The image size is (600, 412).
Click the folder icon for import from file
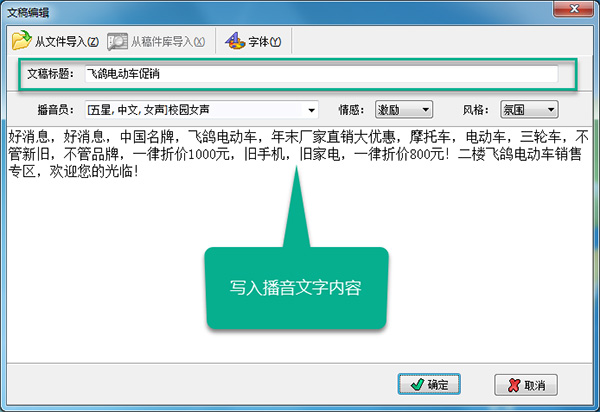21,41
